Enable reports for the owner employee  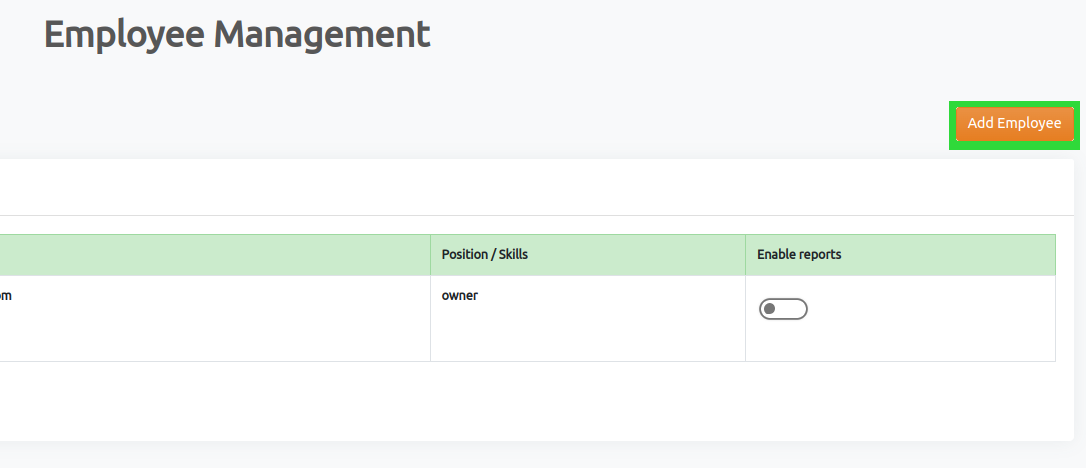[x=783, y=309]
